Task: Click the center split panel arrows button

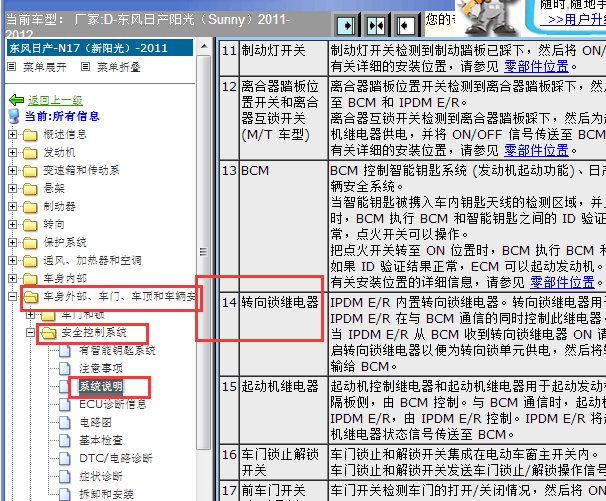Action: click(376, 26)
